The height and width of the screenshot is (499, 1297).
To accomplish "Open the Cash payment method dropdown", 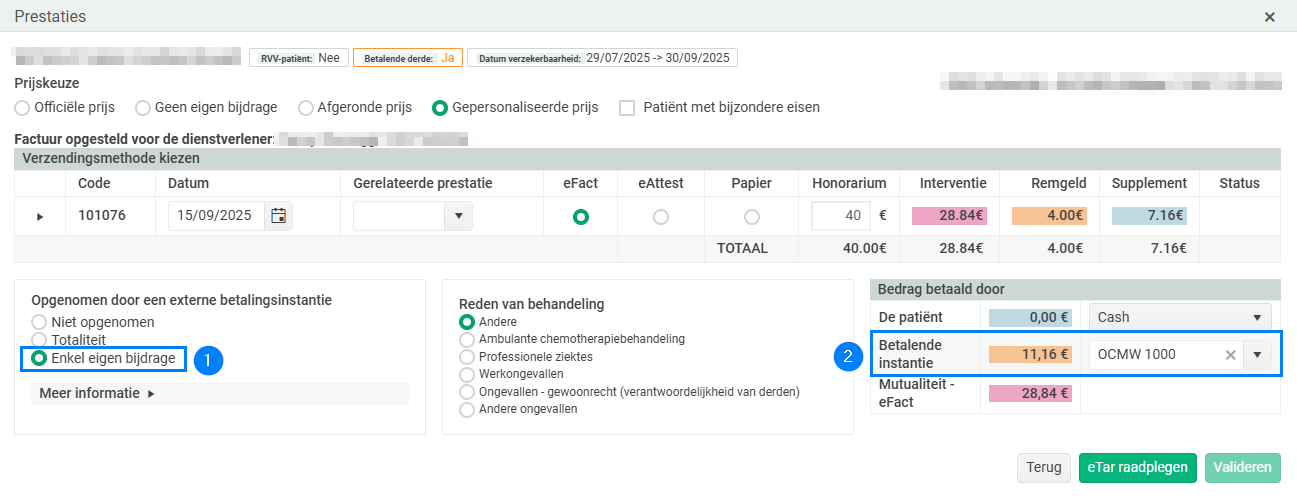I will tap(1256, 317).
